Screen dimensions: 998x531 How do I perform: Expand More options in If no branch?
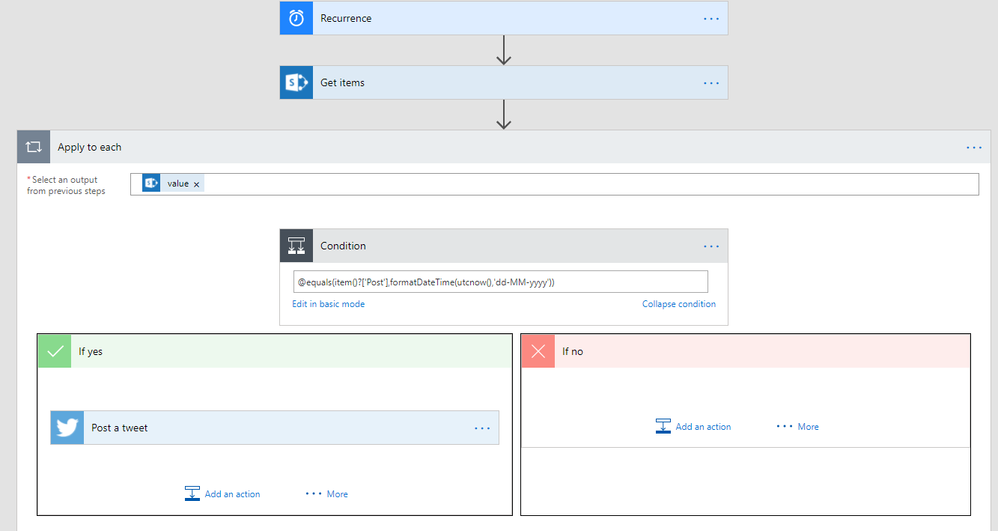pyautogui.click(x=798, y=427)
